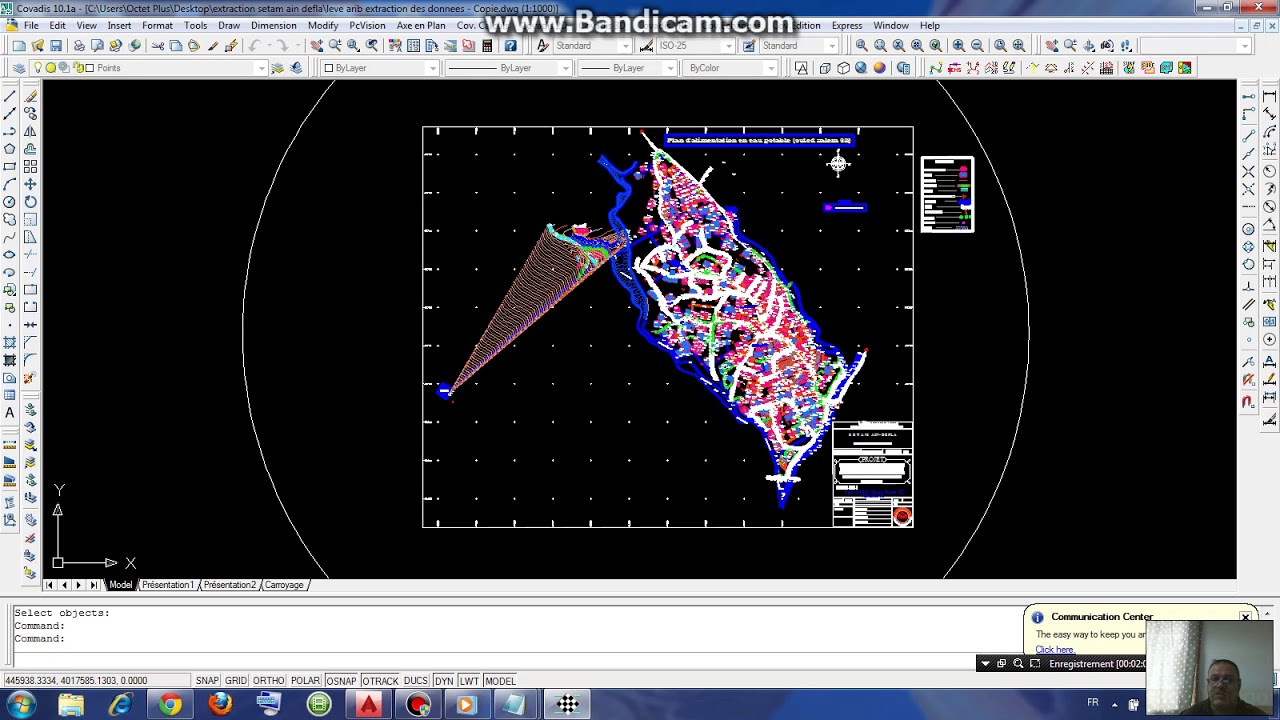The image size is (1280, 720).
Task: Open Chrome from the Windows taskbar
Action: point(170,705)
